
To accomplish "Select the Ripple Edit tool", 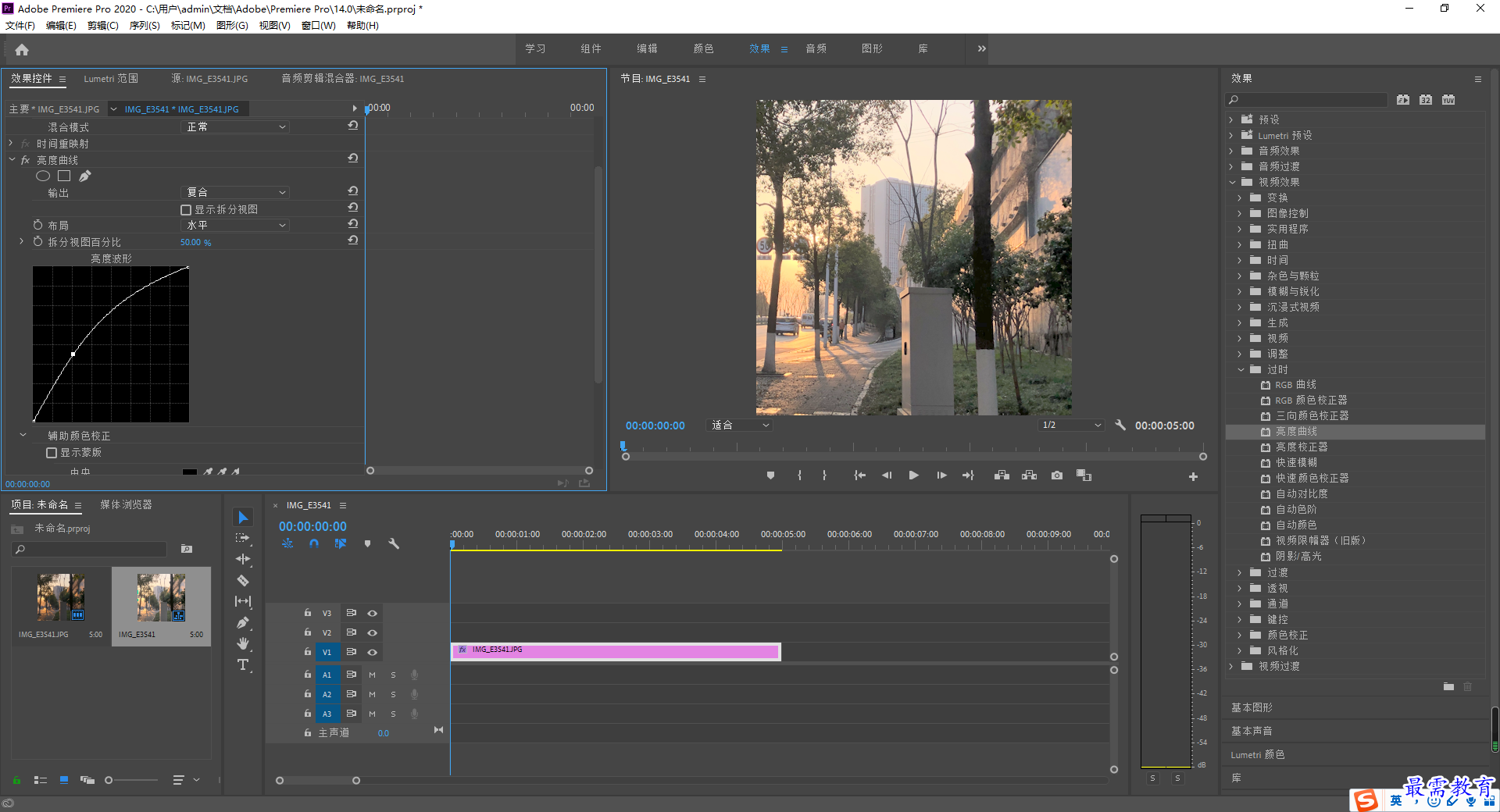I will (x=243, y=559).
